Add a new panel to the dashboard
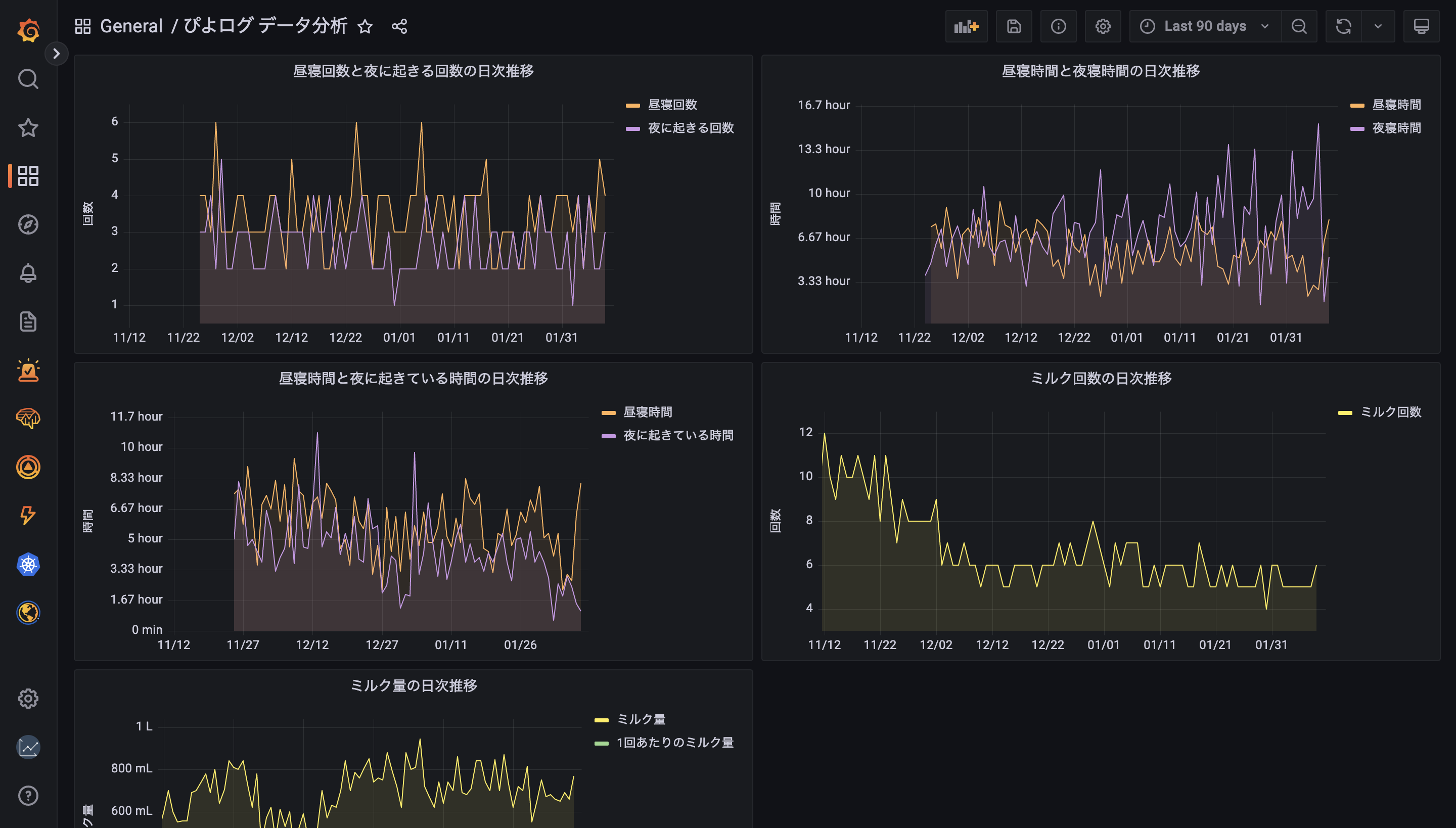The height and width of the screenshot is (828, 1456). 966,26
